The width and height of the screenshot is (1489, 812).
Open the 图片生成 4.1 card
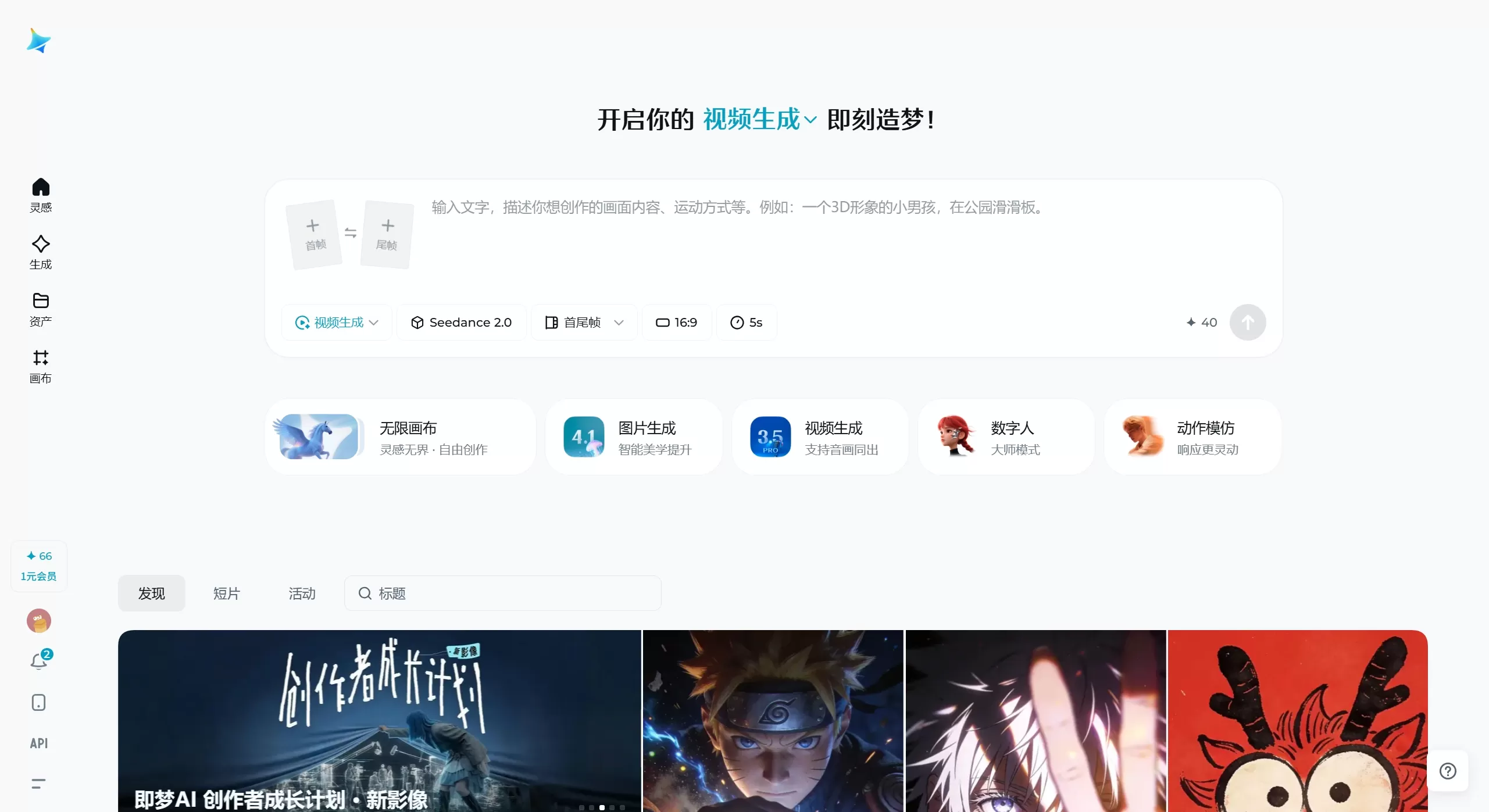(634, 437)
